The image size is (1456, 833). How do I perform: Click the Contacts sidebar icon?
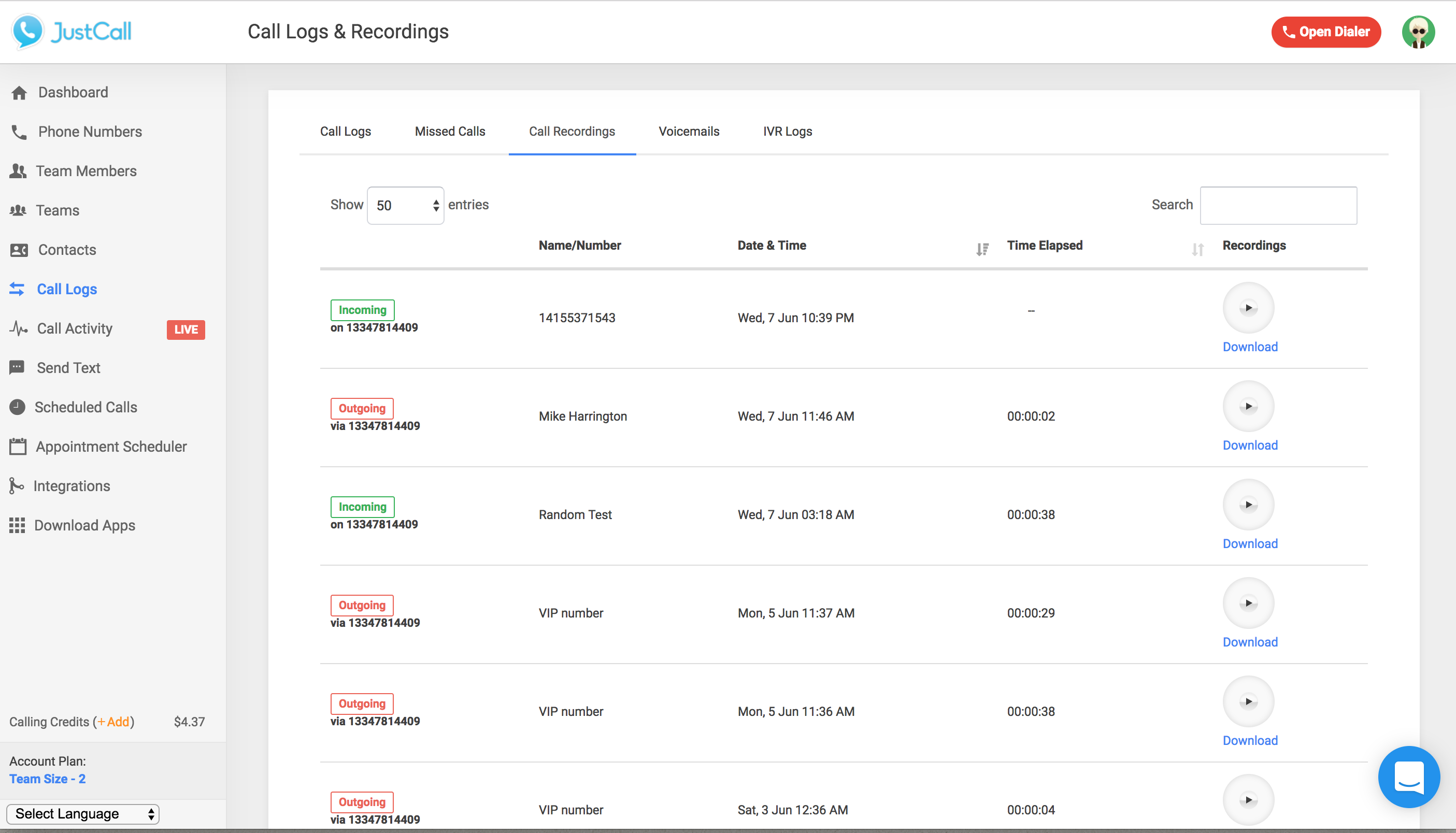point(20,250)
